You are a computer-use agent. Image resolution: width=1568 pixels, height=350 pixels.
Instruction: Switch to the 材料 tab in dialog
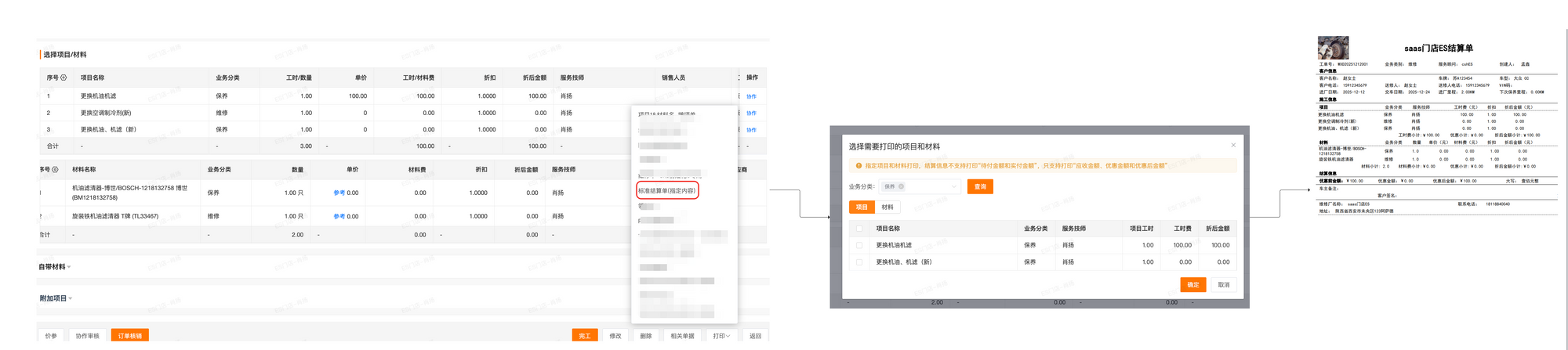tap(887, 207)
